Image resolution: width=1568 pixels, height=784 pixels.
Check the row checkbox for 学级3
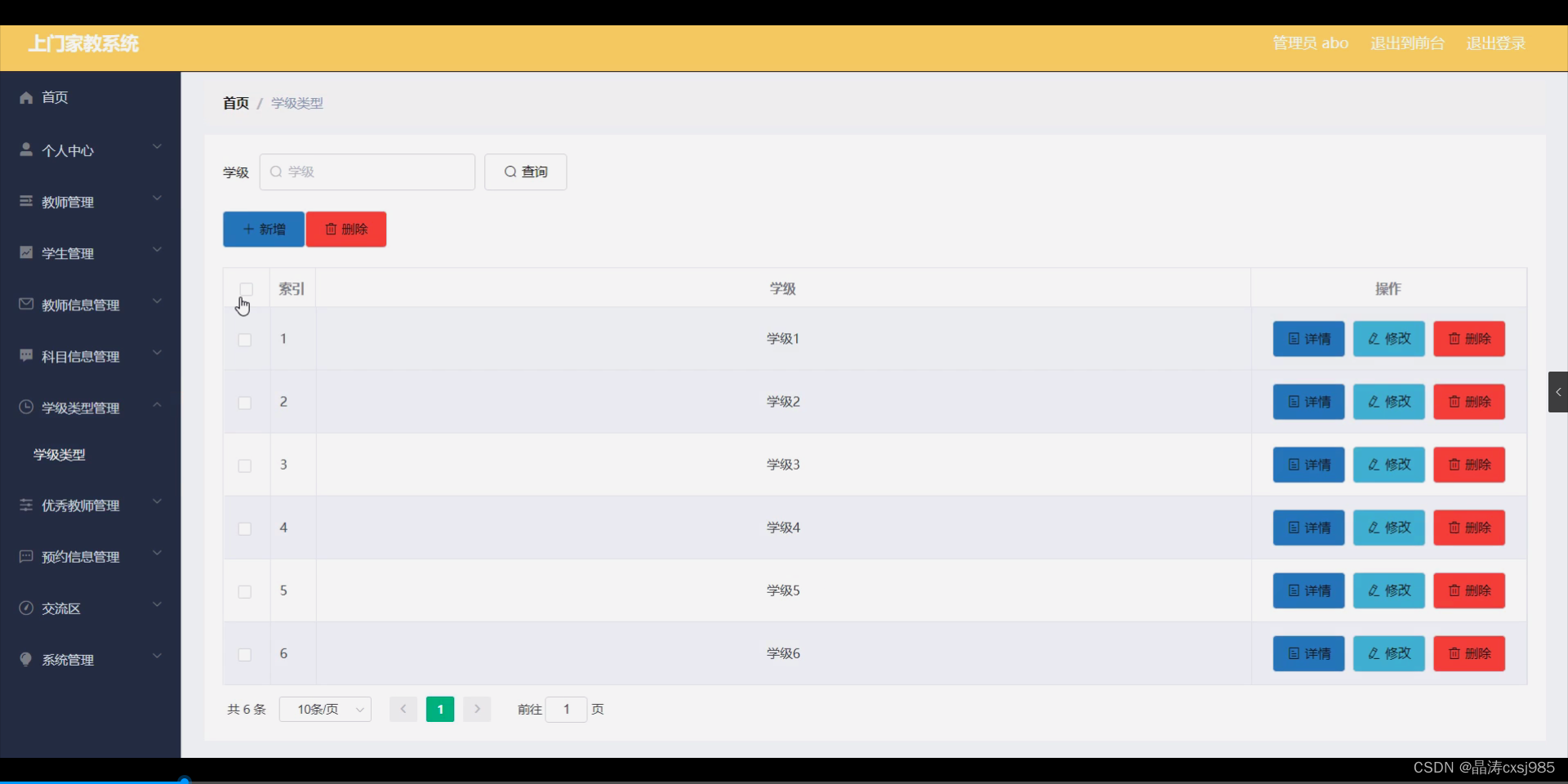click(x=244, y=466)
